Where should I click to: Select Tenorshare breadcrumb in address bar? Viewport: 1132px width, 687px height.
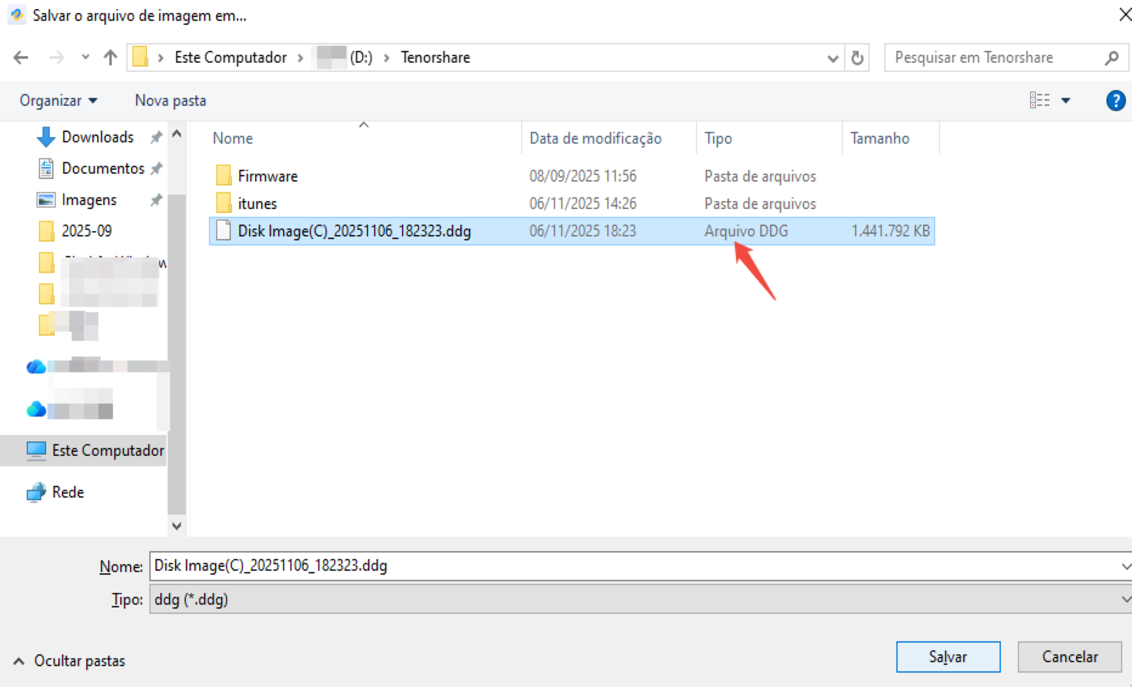(435, 58)
